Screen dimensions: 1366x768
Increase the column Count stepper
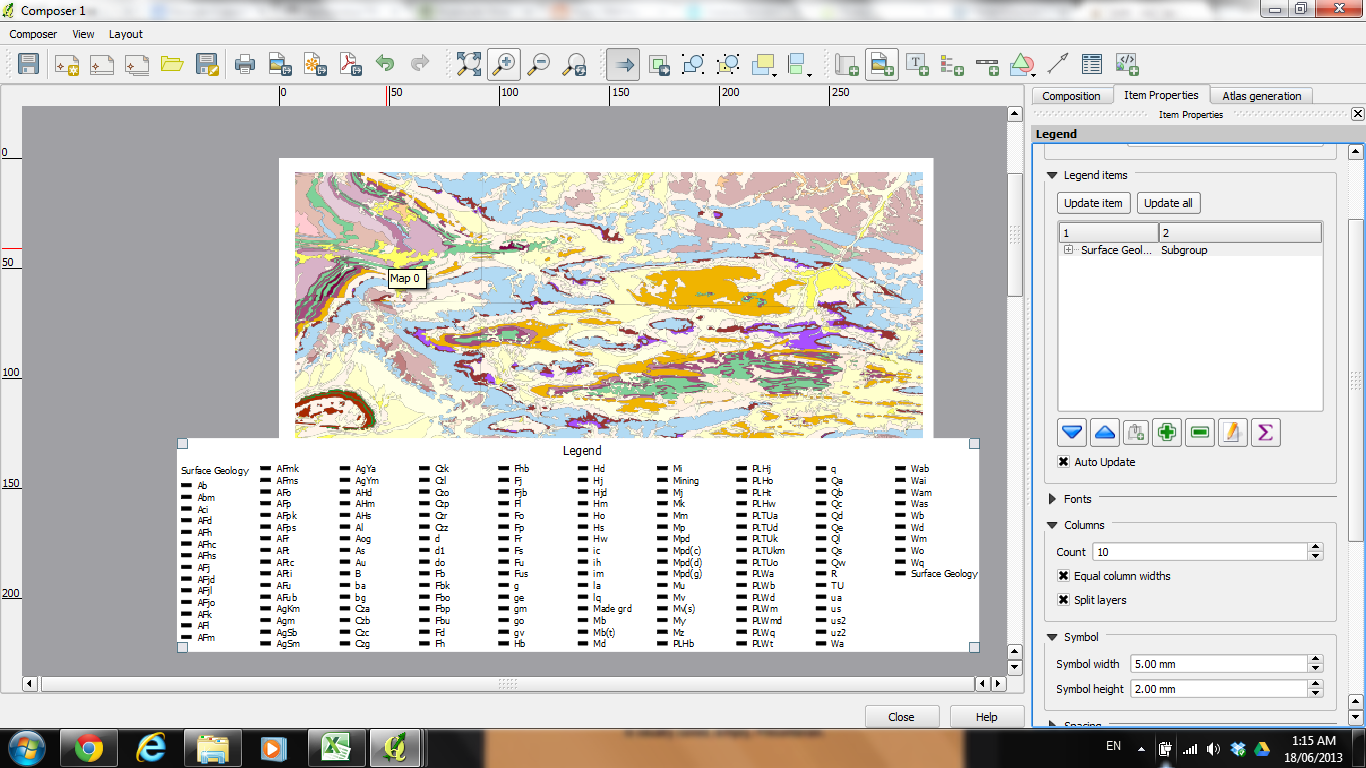pyautogui.click(x=1315, y=548)
